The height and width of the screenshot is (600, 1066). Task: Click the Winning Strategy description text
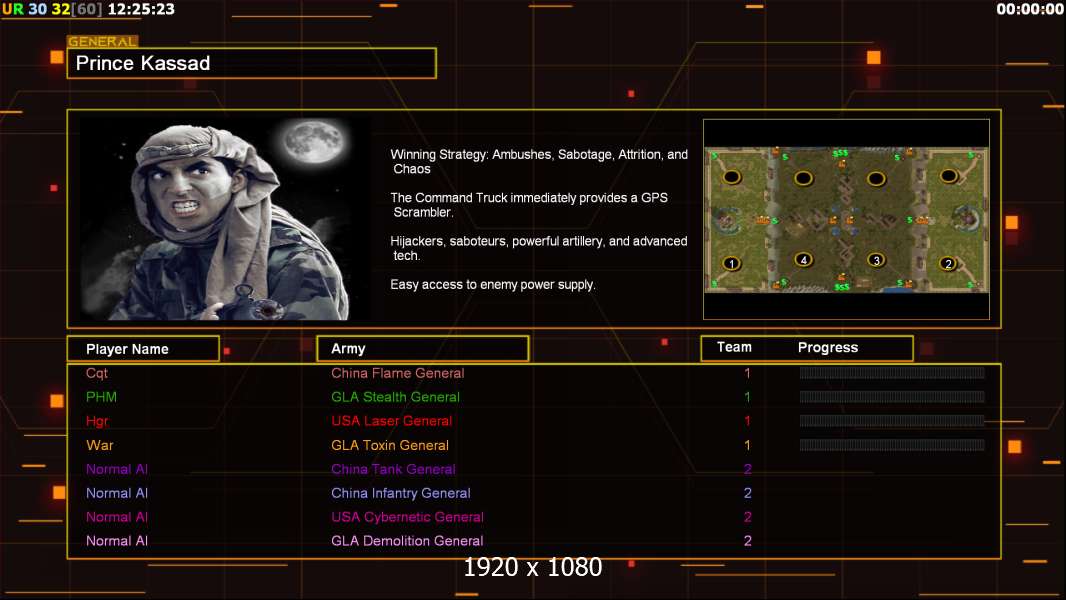pyautogui.click(x=539, y=162)
